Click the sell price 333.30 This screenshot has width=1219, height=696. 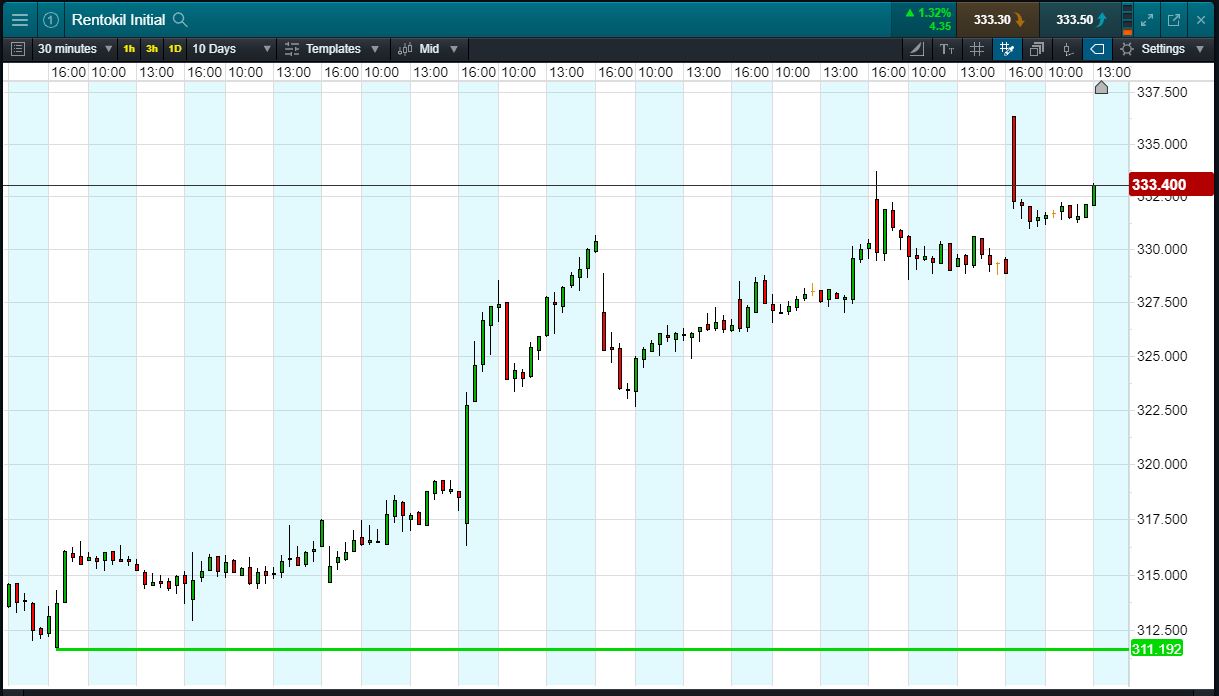pos(998,19)
